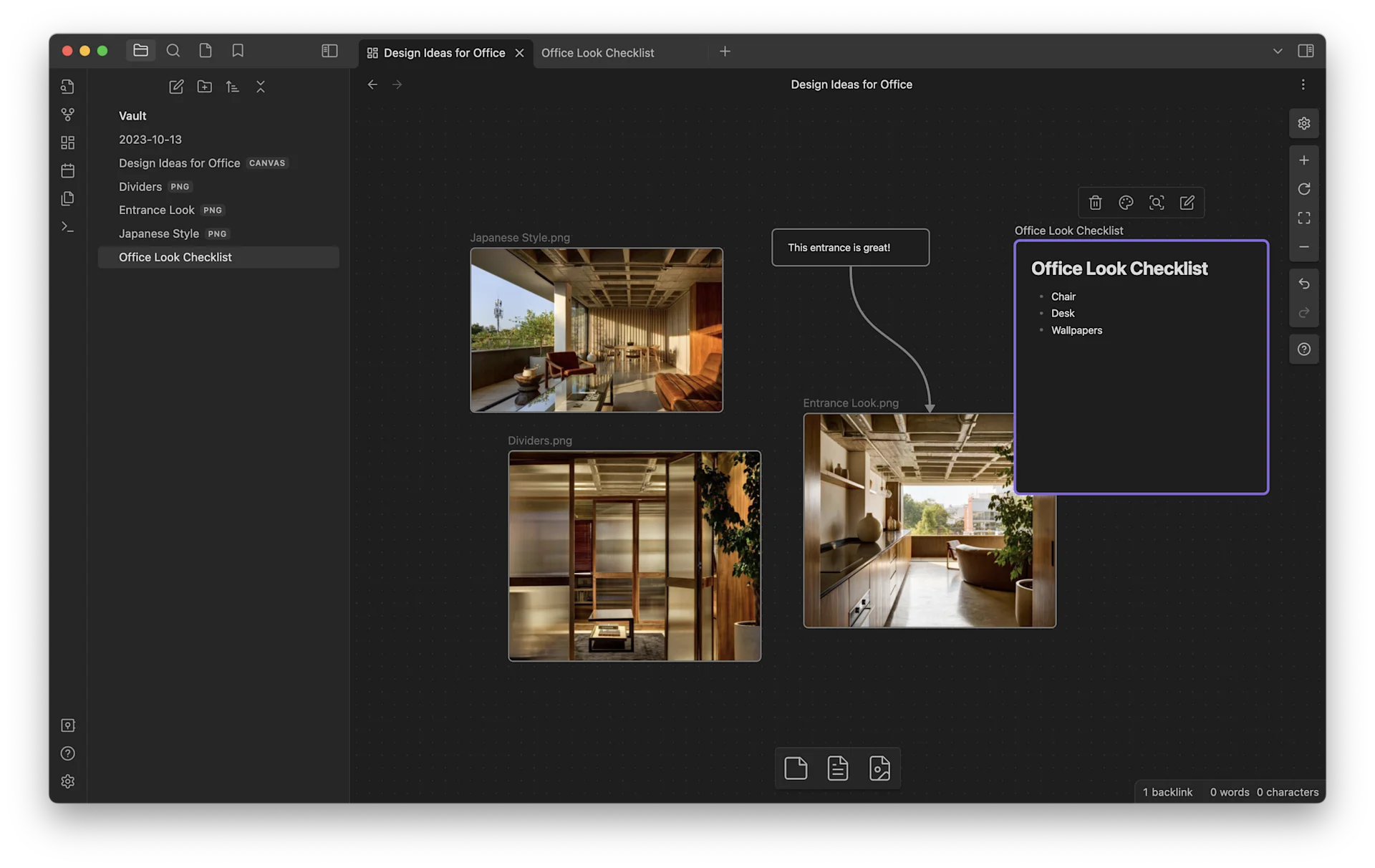Open canvas settings gear on the right
Viewport: 1375px width, 868px height.
click(x=1303, y=123)
